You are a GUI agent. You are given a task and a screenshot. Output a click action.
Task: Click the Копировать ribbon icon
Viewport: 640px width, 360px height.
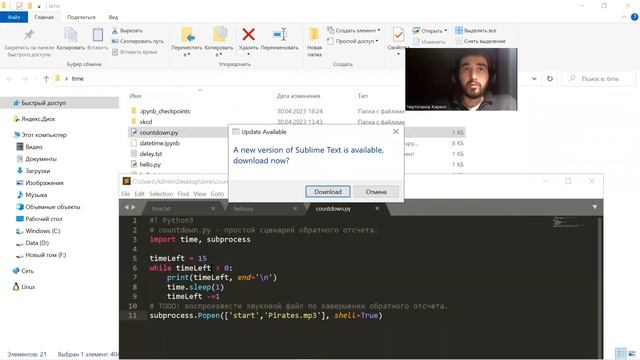pyautogui.click(x=71, y=35)
